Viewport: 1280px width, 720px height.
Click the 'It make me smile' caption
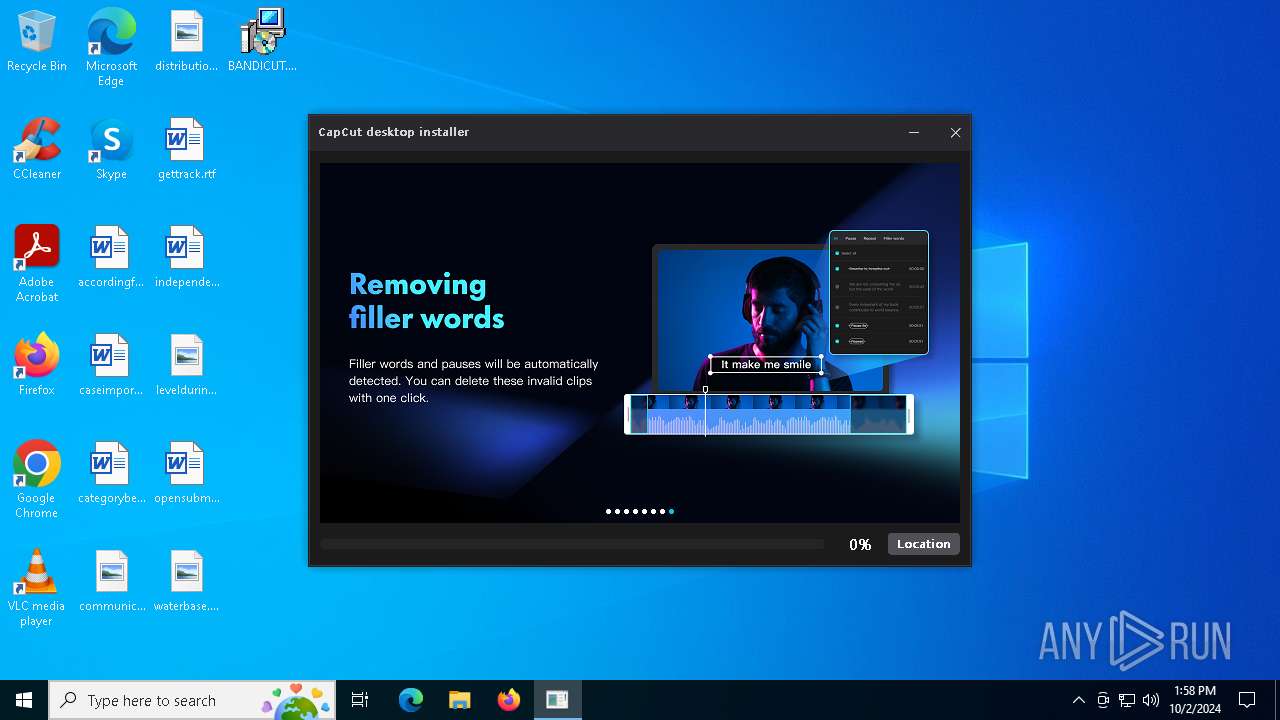pyautogui.click(x=766, y=365)
